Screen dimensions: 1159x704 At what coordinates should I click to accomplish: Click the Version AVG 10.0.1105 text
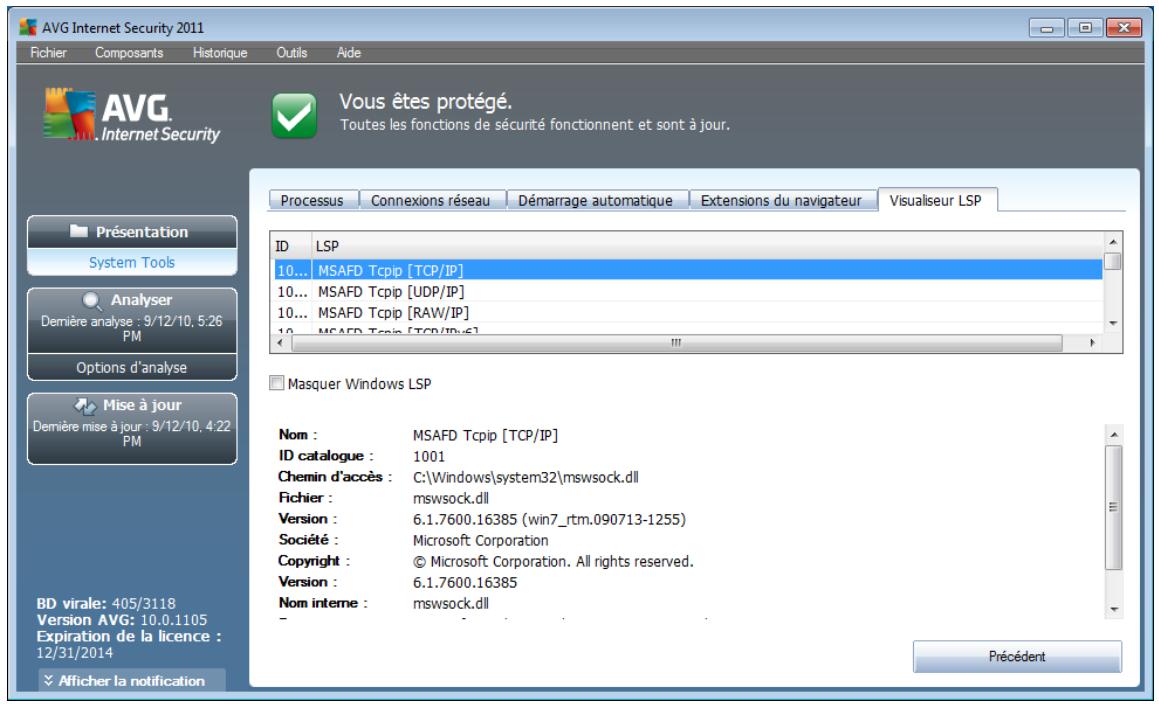pyautogui.click(x=122, y=620)
